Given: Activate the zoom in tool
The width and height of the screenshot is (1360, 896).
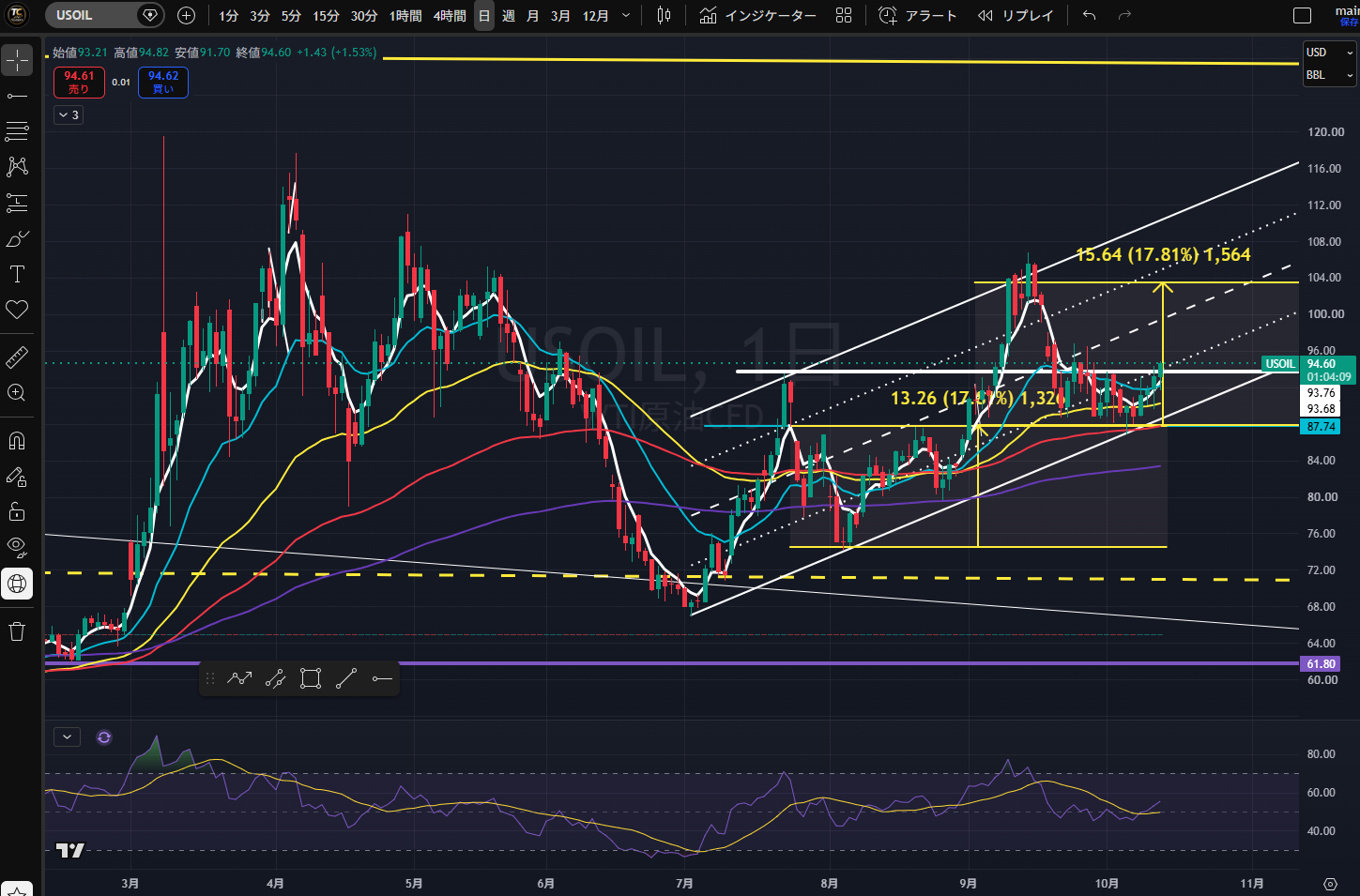Looking at the screenshot, I should [x=17, y=392].
